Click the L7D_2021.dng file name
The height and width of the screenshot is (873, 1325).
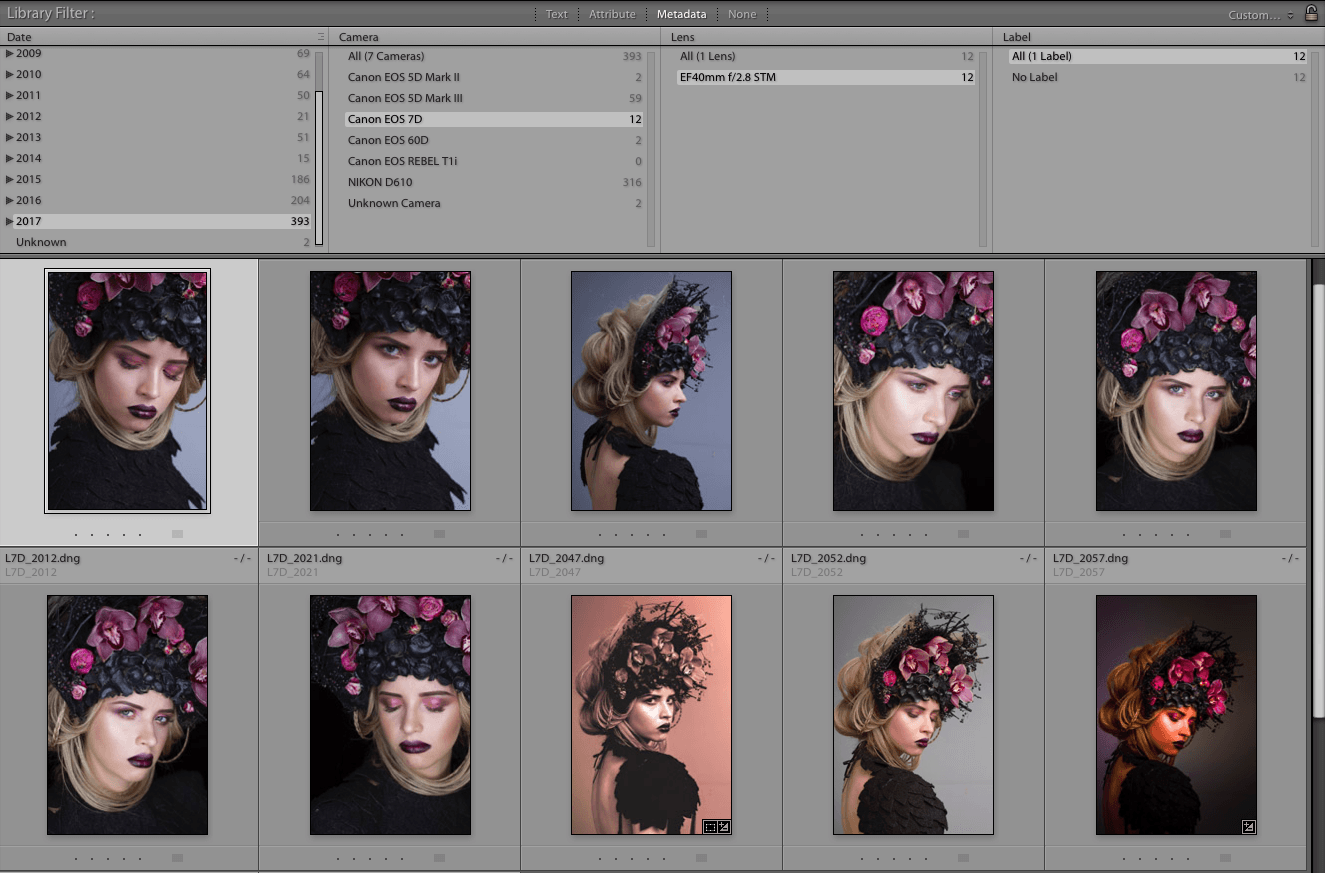click(304, 558)
